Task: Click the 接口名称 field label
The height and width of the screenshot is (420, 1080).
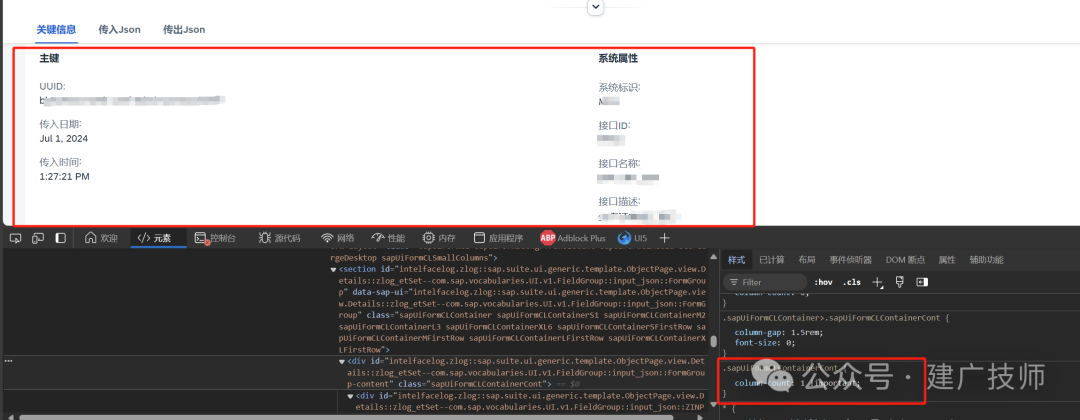Action: (x=619, y=164)
